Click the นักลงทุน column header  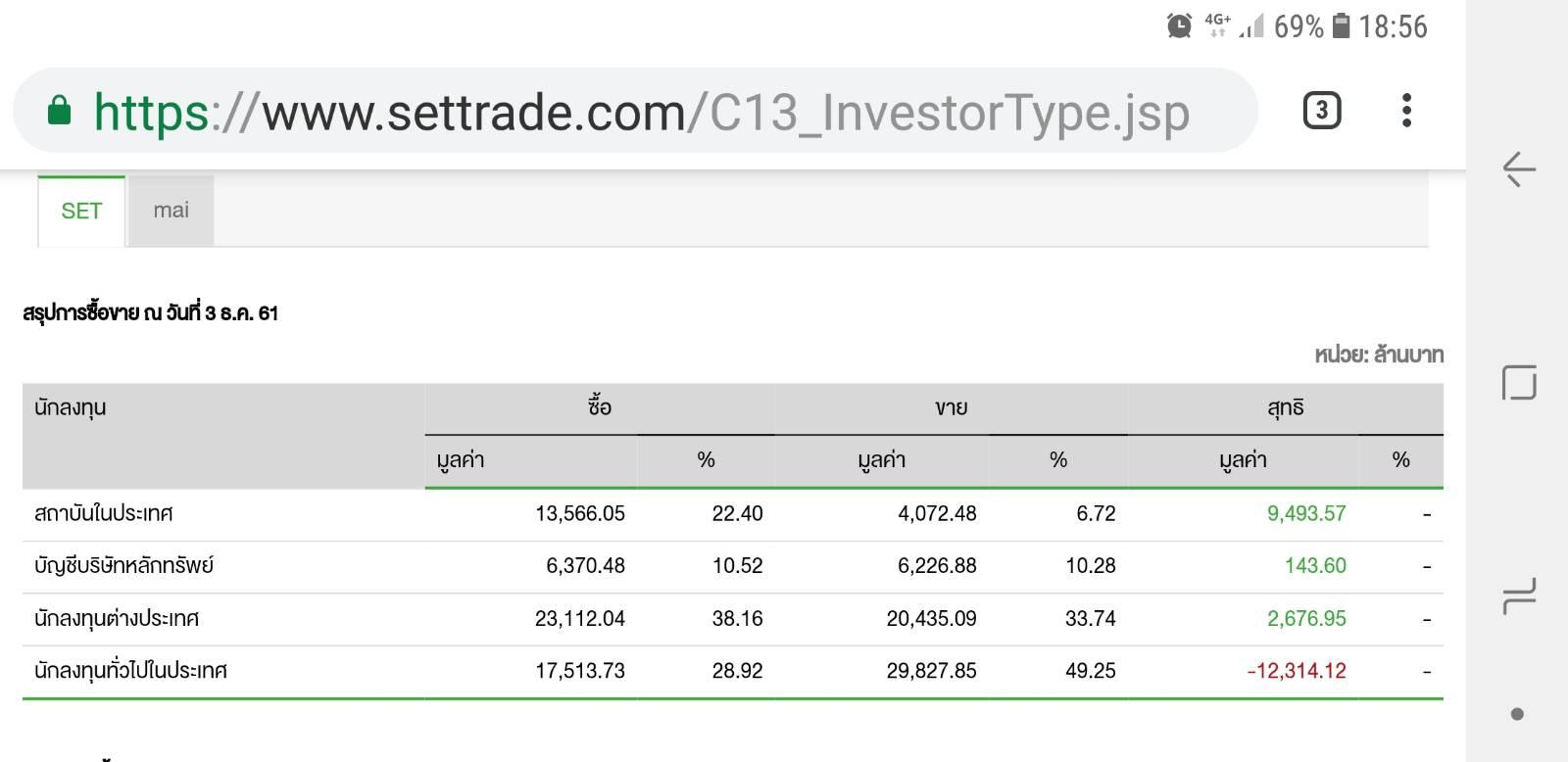(71, 407)
